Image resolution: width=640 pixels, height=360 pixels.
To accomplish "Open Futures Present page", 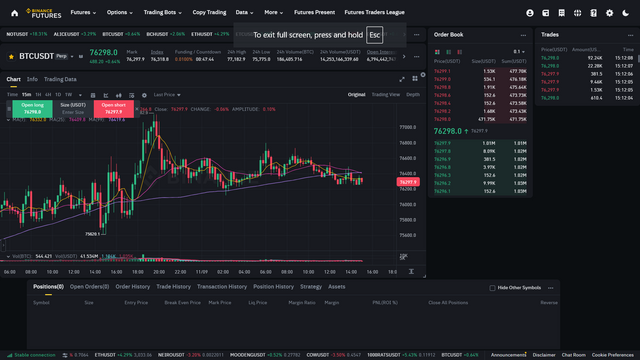I will tap(314, 13).
